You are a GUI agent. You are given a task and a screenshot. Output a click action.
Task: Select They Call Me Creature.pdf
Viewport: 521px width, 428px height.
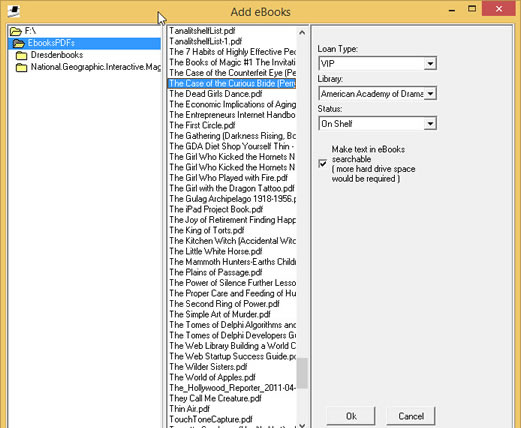pyautogui.click(x=231, y=398)
